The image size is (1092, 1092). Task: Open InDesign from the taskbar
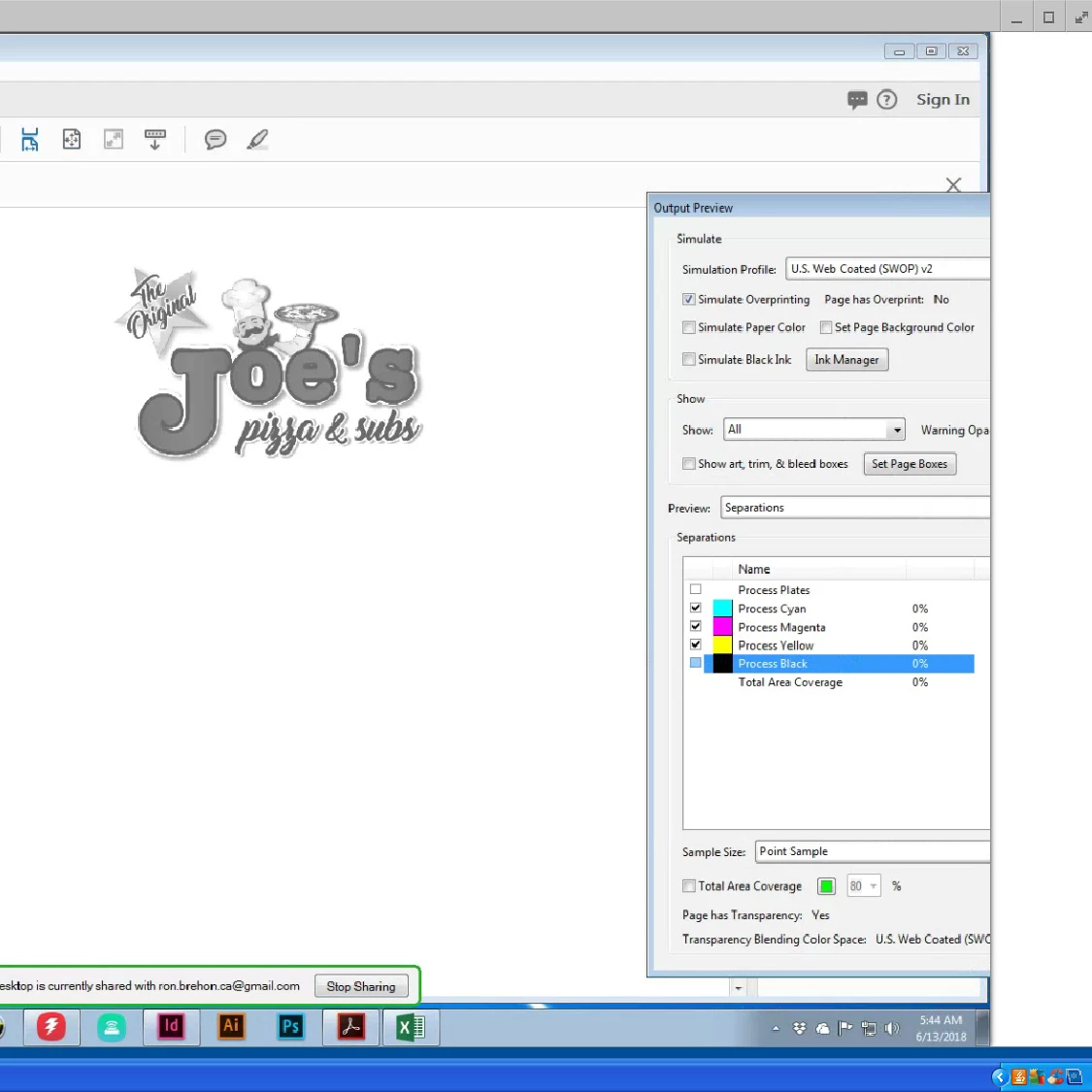point(171,1027)
